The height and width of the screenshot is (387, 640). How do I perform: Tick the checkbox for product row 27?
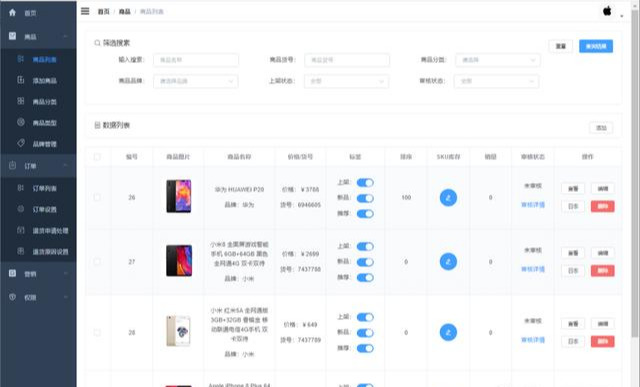coord(97,262)
